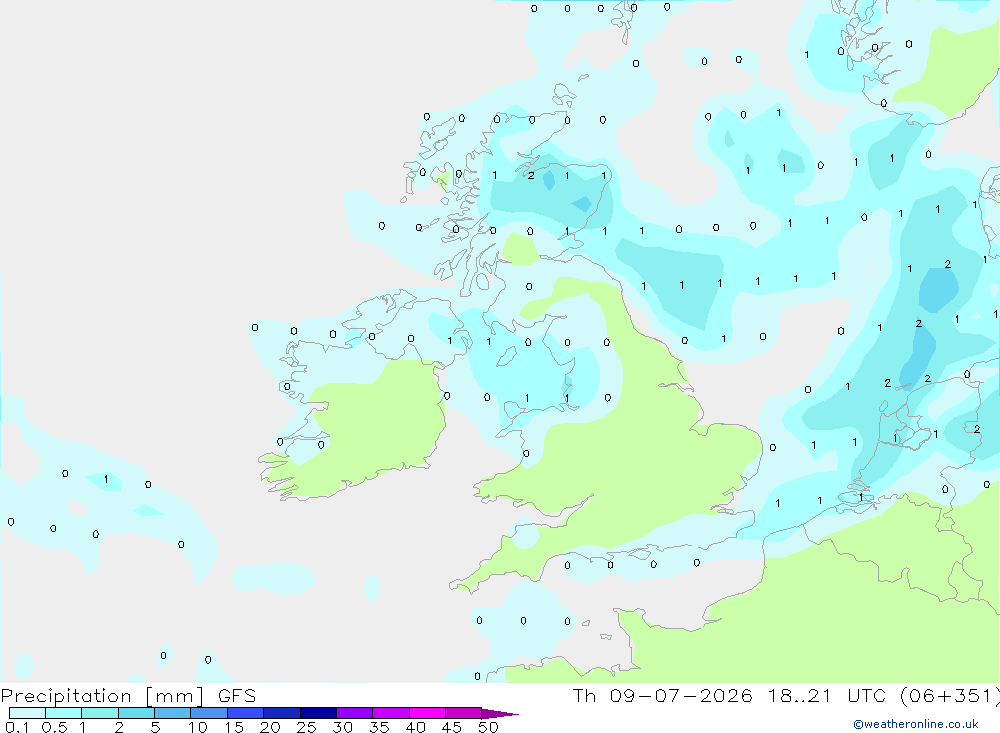
Task: Click the 35–40 mm violet swatch
Action: click(x=391, y=713)
